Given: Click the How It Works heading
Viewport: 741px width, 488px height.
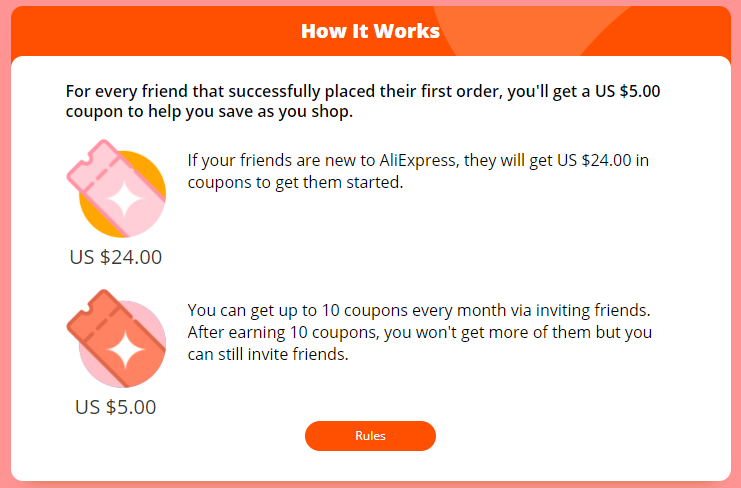Looking at the screenshot, I should click(x=370, y=31).
